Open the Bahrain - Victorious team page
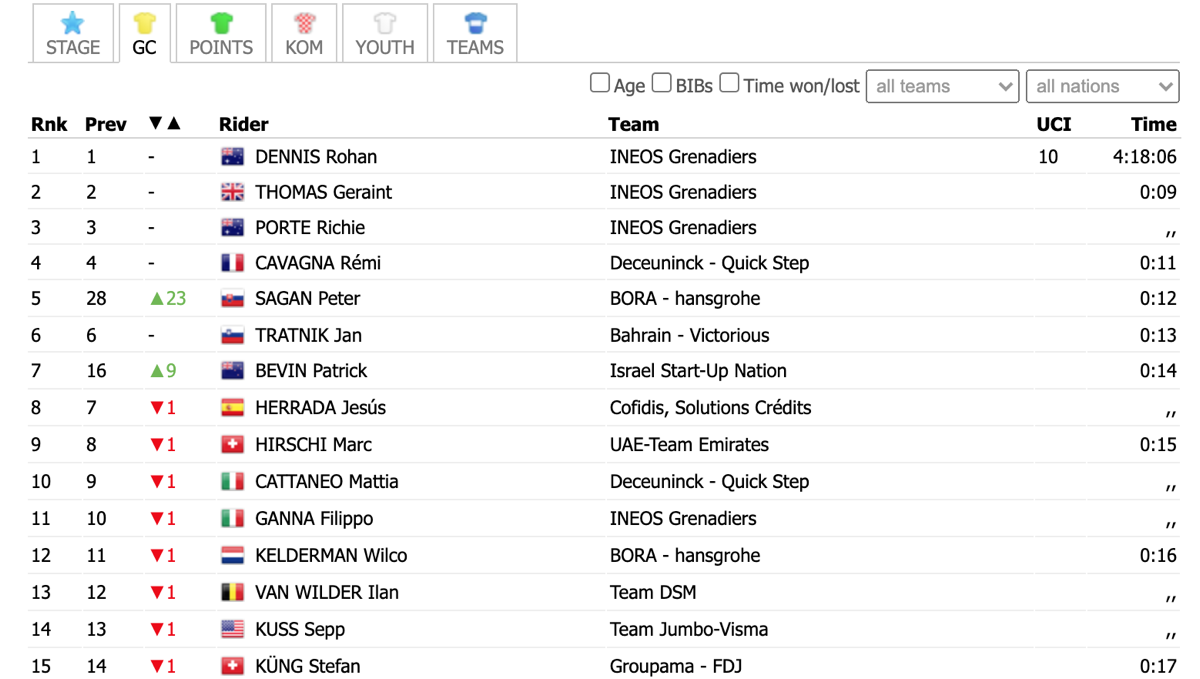Viewport: 1200px width, 679px height. [690, 335]
